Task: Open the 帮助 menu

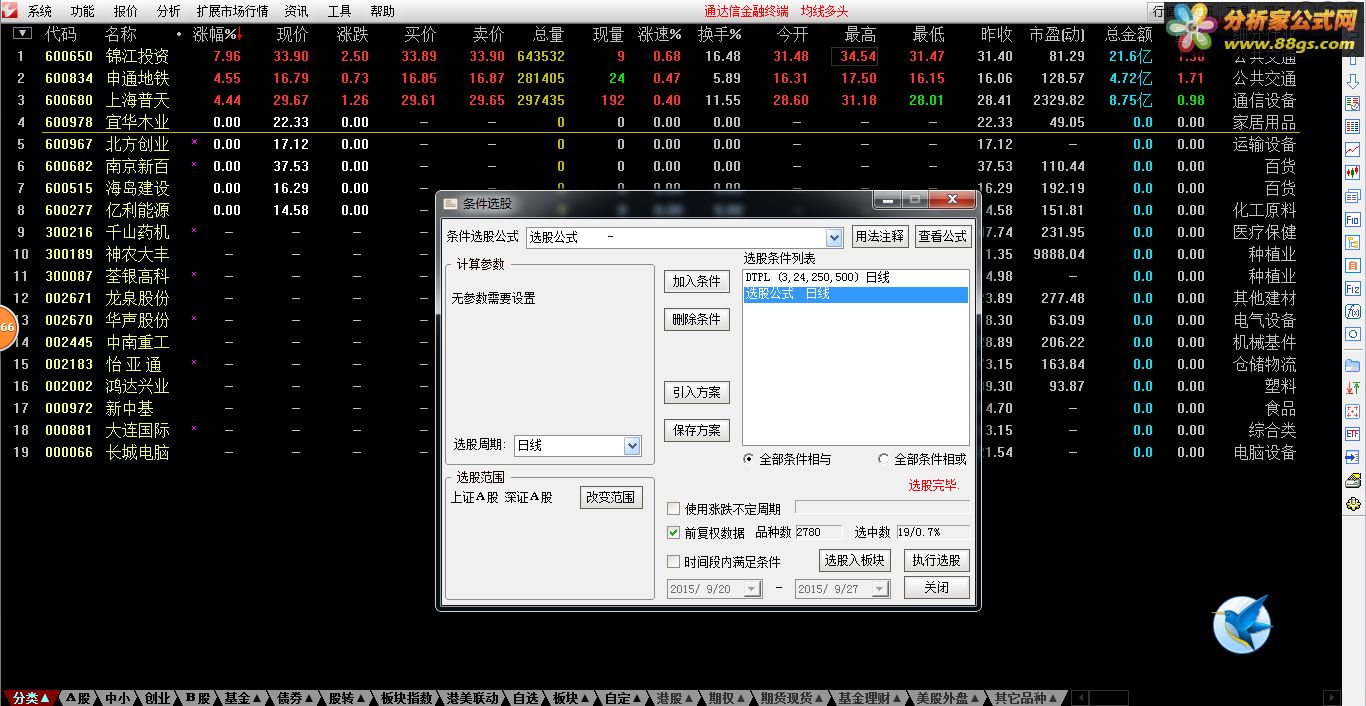Action: pyautogui.click(x=382, y=11)
